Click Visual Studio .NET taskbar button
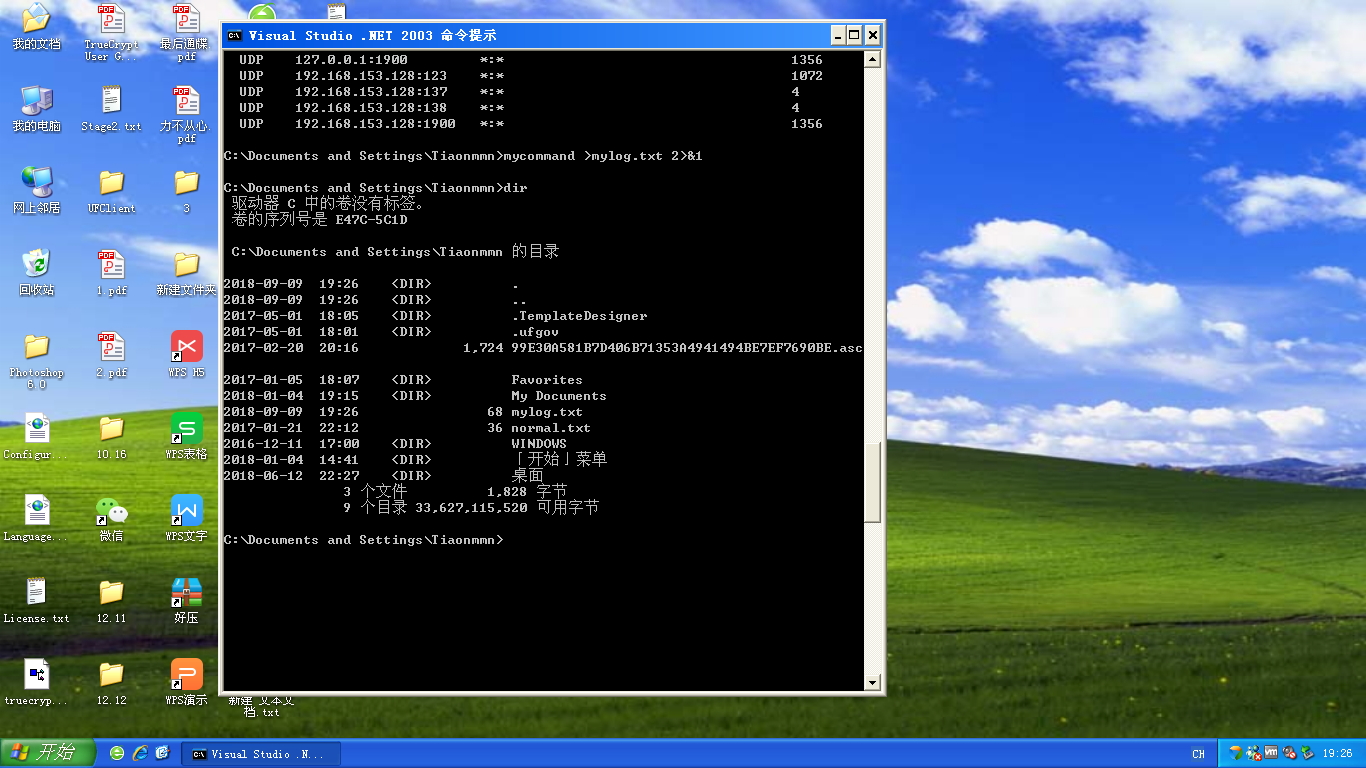The width and height of the screenshot is (1366, 768). tap(260, 754)
